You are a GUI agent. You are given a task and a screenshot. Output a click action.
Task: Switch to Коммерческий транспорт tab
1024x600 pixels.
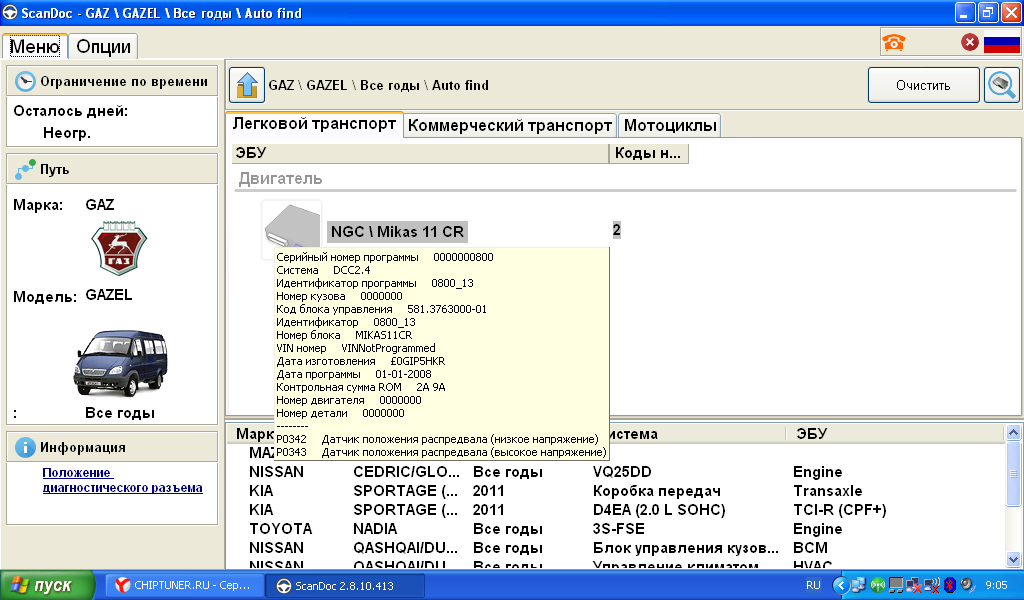coord(509,125)
